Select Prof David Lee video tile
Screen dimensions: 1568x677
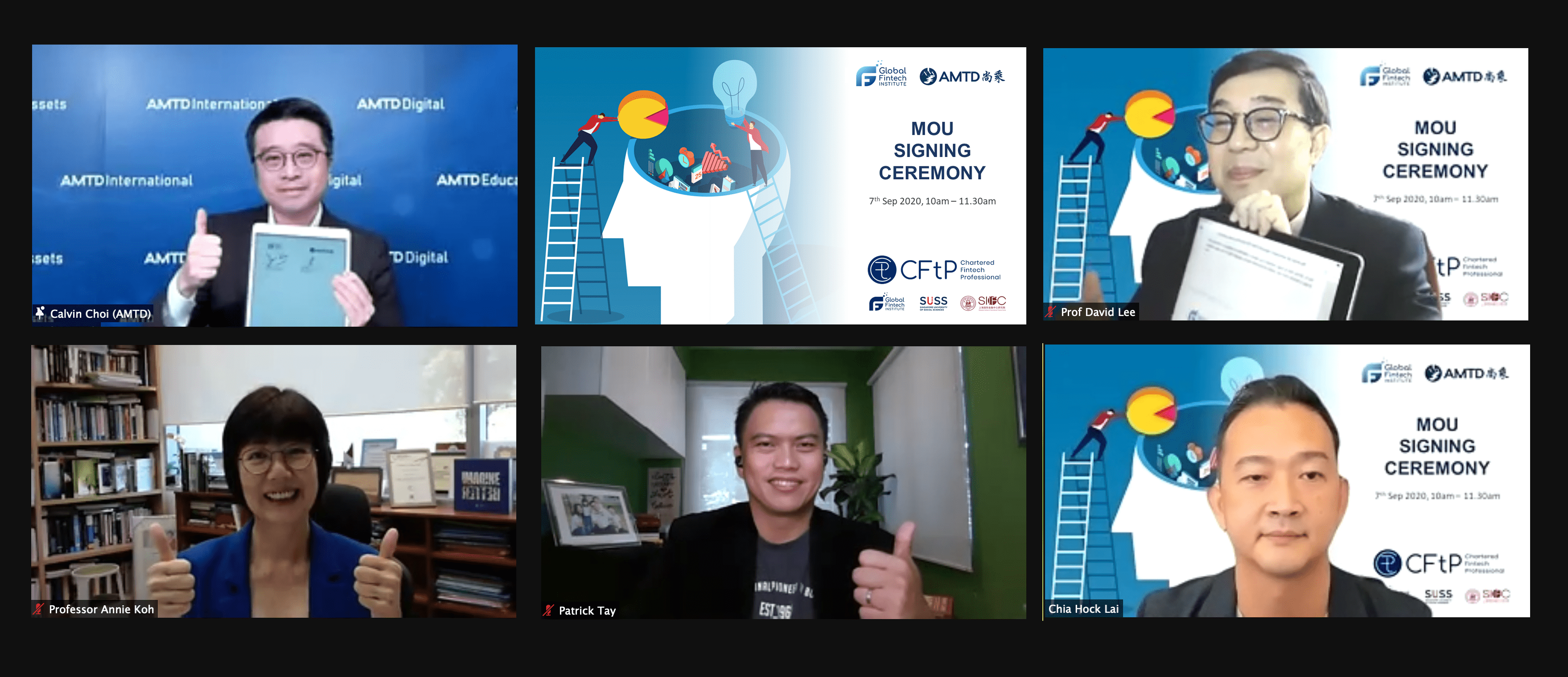[1286, 185]
